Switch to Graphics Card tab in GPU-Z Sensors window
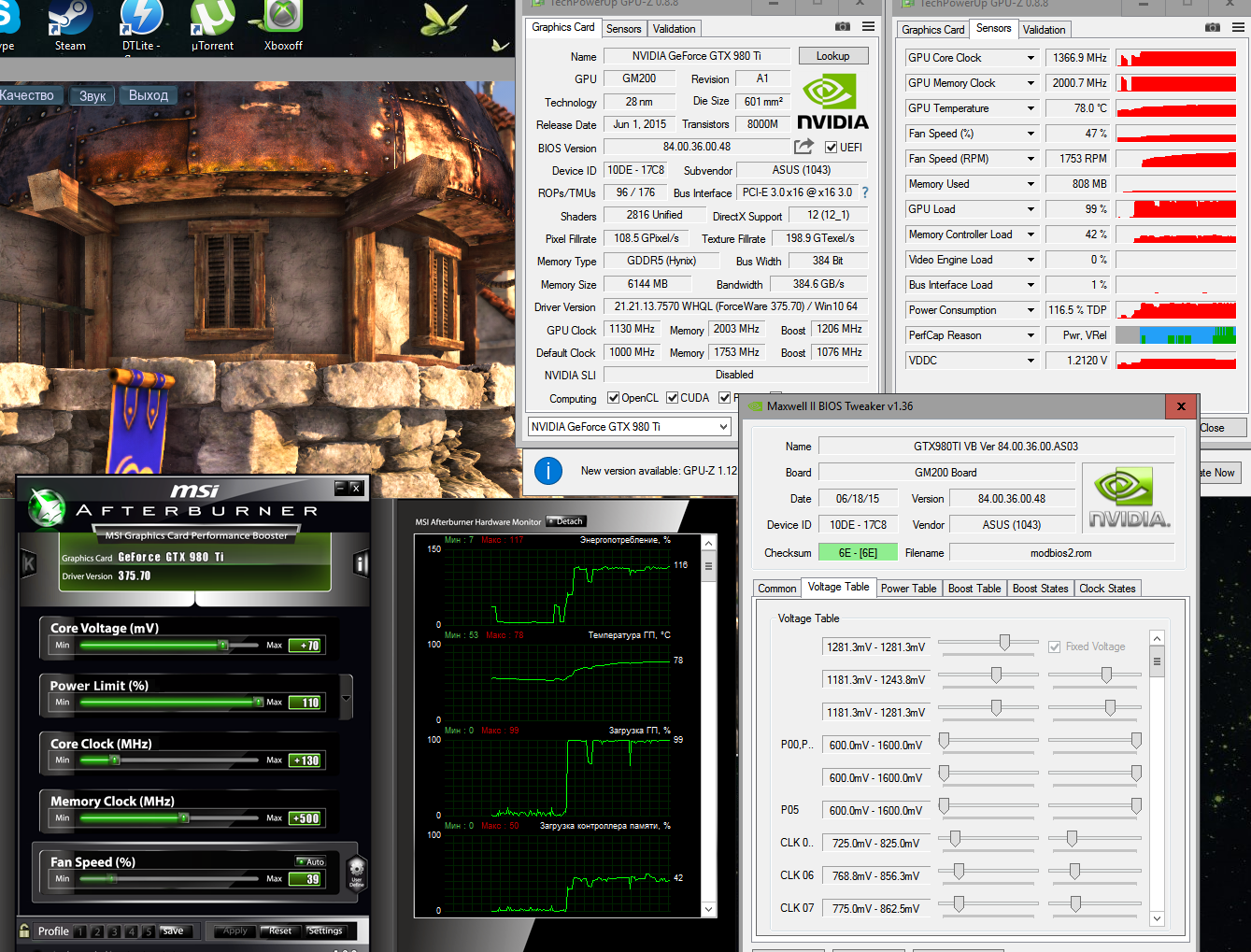The width and height of the screenshot is (1251, 952). pos(933,30)
